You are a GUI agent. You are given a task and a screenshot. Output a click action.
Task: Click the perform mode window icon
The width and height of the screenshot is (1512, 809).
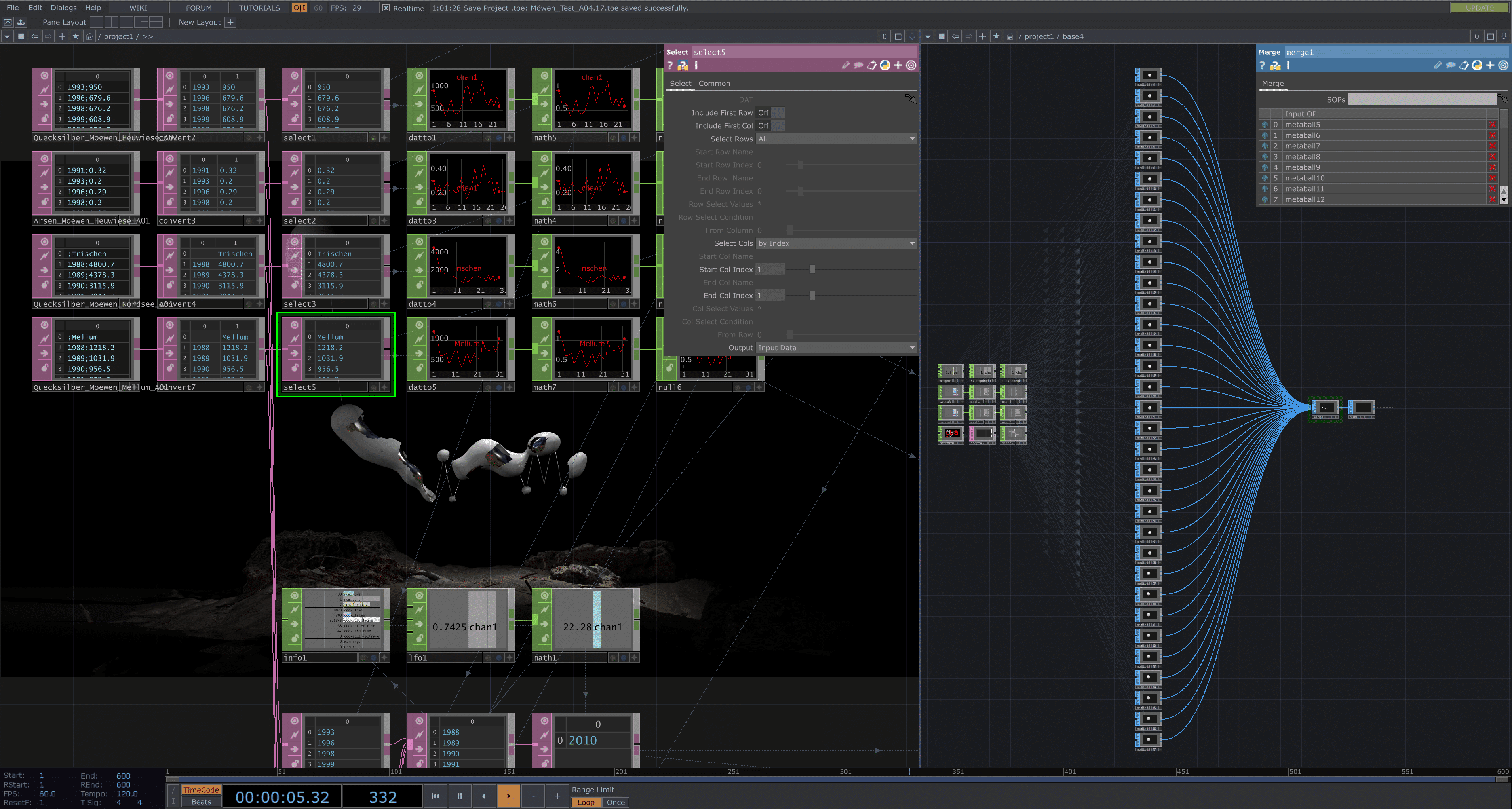click(8, 22)
